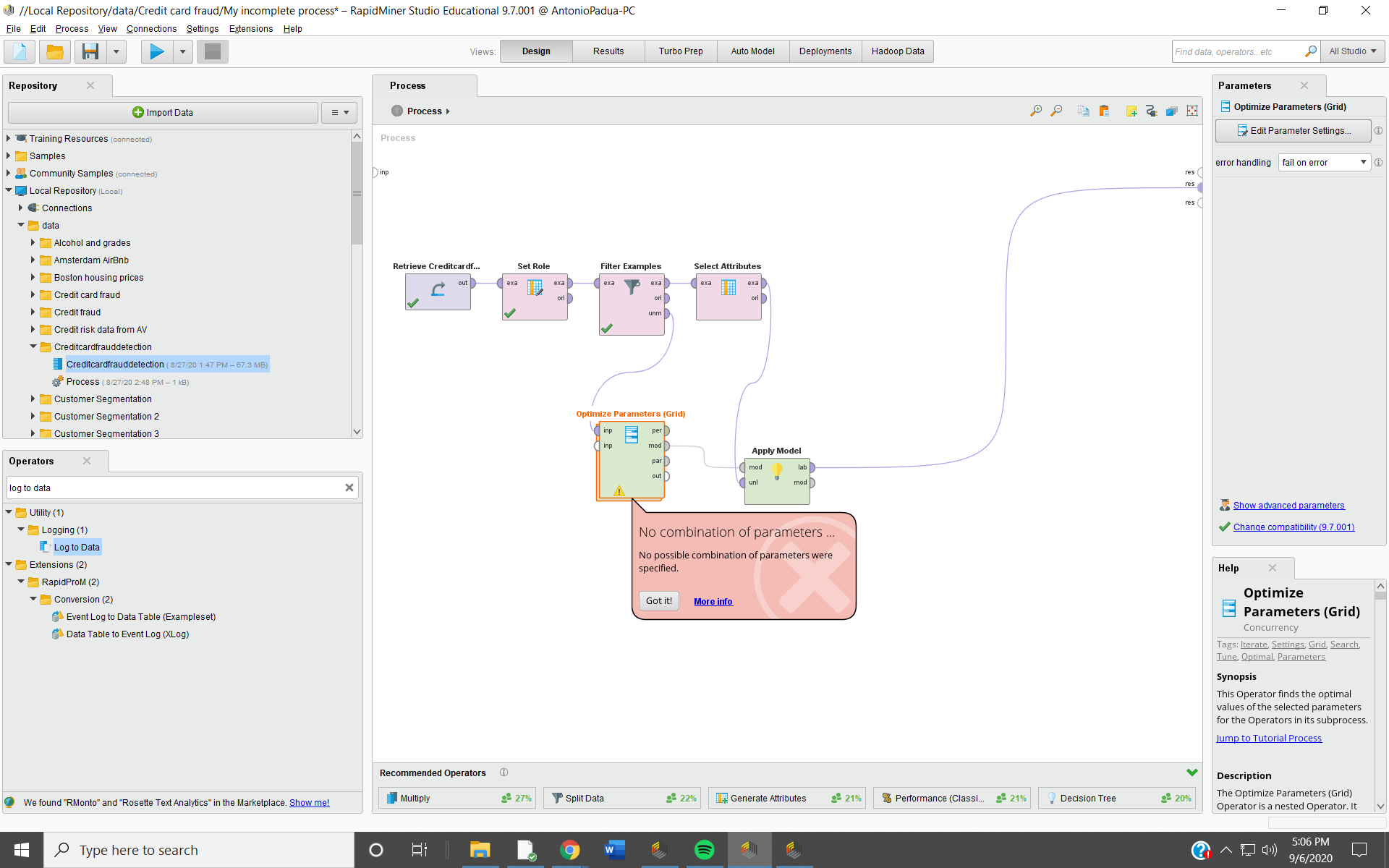Open the More info link in the error bubble
The image size is (1389, 868).
click(713, 601)
